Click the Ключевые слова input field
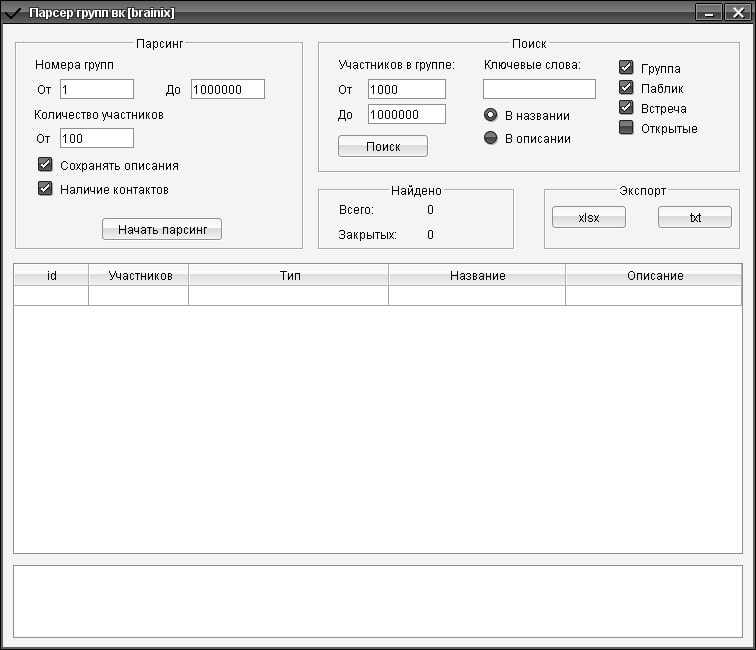This screenshot has height=650, width=756. 539,90
